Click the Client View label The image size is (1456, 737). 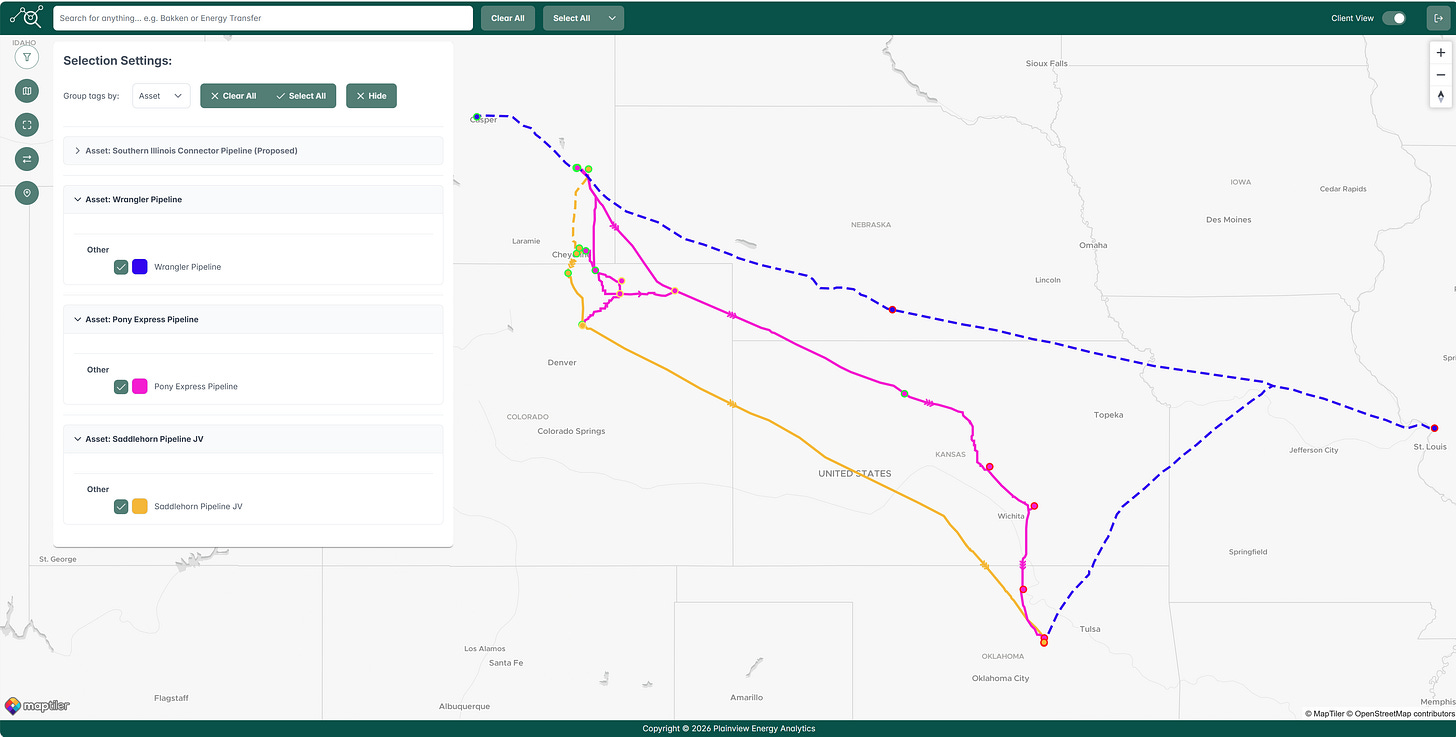click(1353, 18)
